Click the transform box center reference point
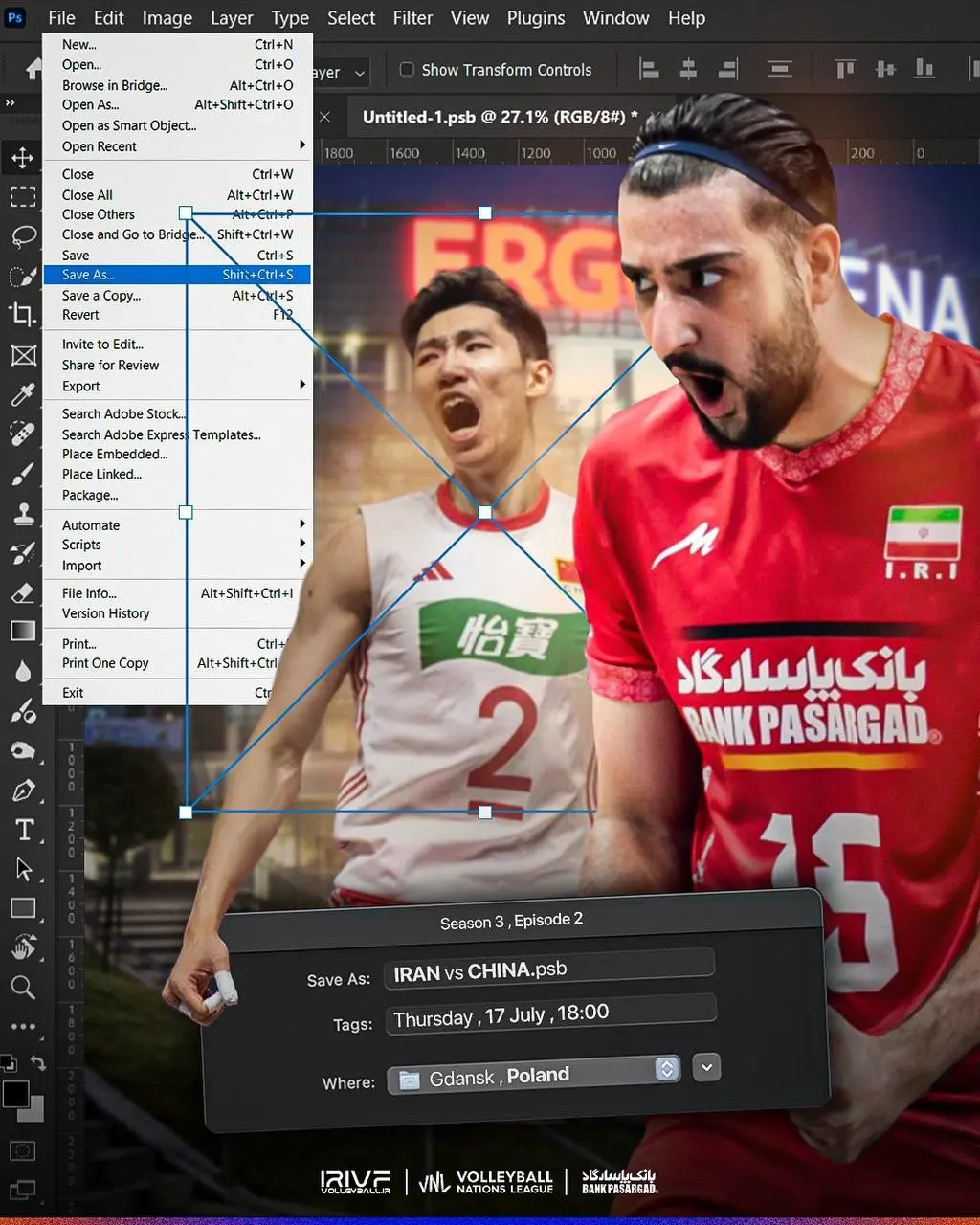 (485, 512)
